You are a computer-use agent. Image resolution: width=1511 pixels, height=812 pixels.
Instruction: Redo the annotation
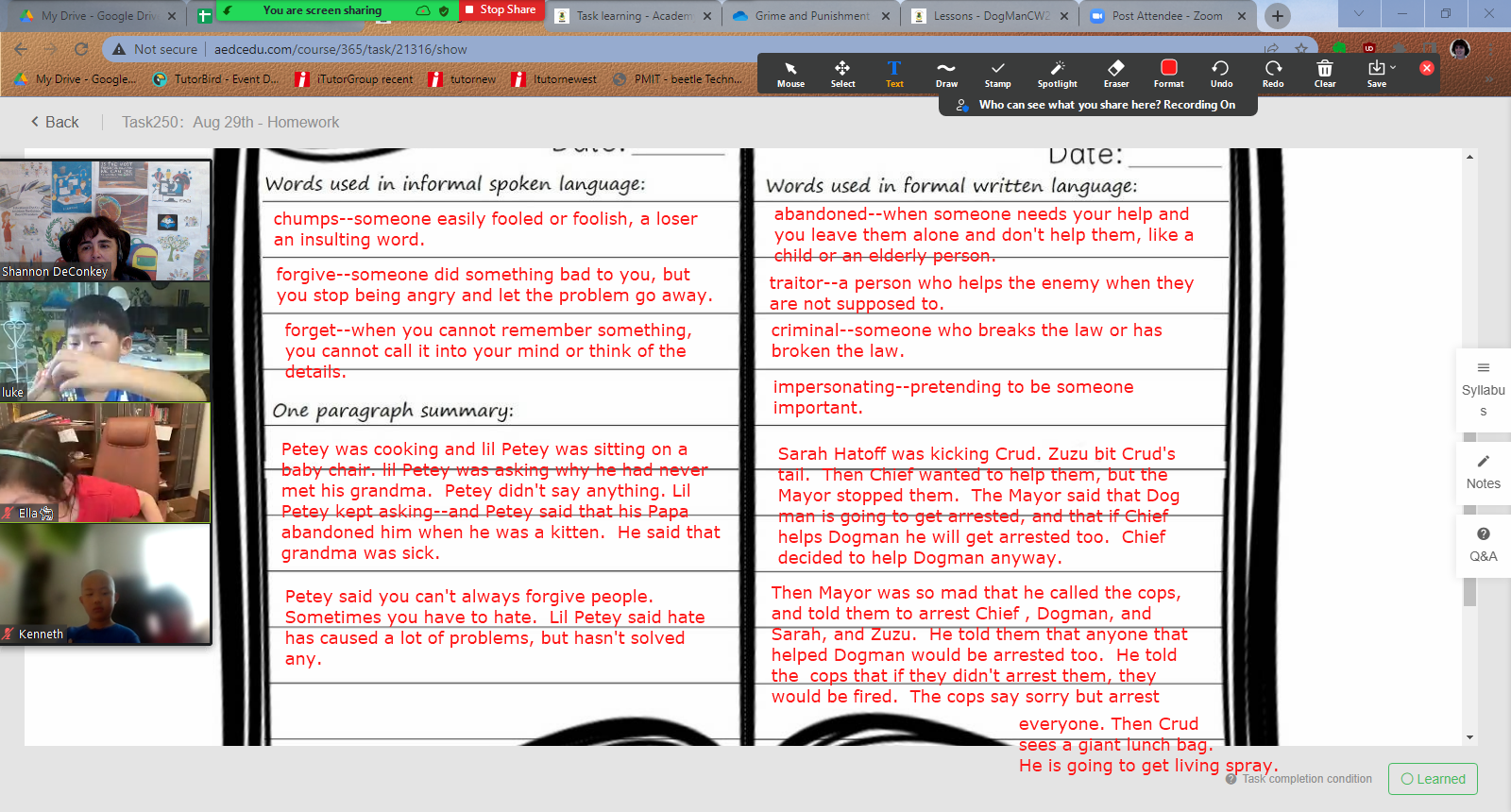(x=1273, y=74)
